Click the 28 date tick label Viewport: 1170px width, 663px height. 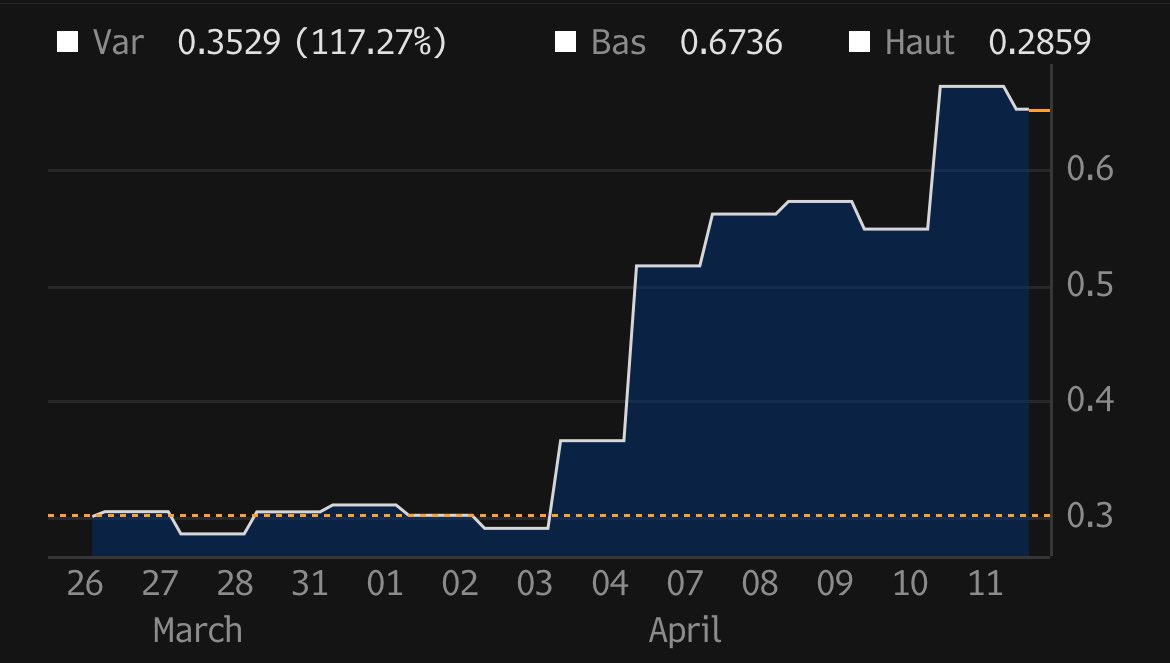coord(235,583)
